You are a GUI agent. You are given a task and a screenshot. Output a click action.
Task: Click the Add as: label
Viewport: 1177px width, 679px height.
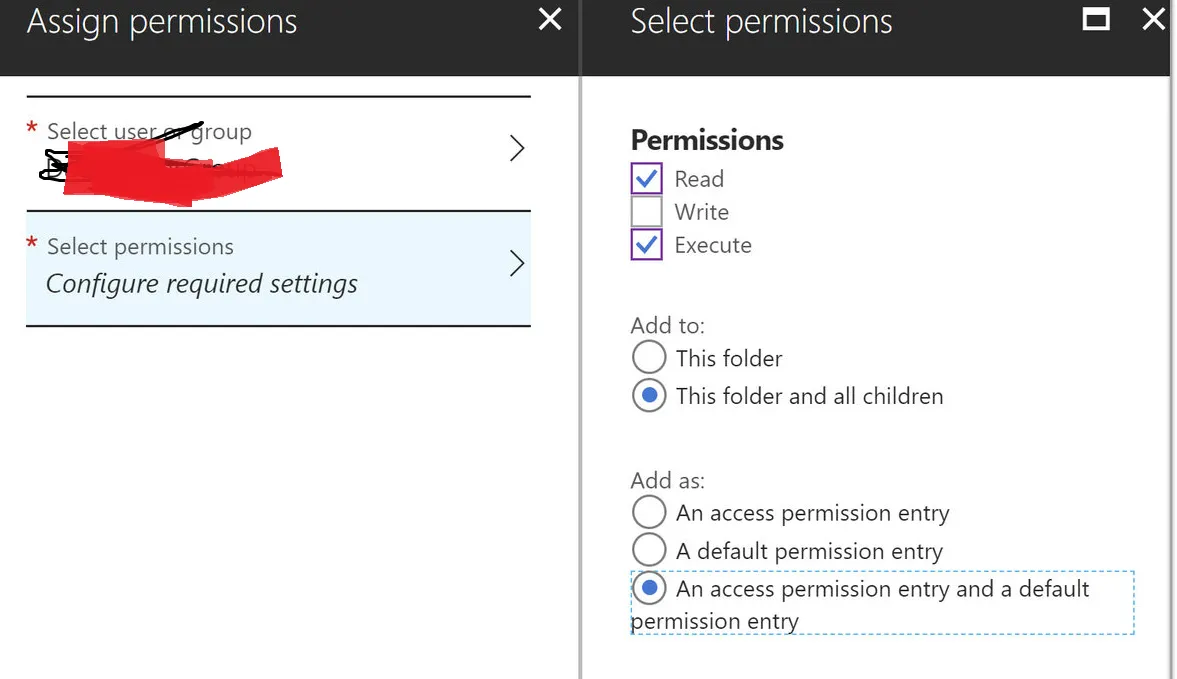tap(667, 481)
